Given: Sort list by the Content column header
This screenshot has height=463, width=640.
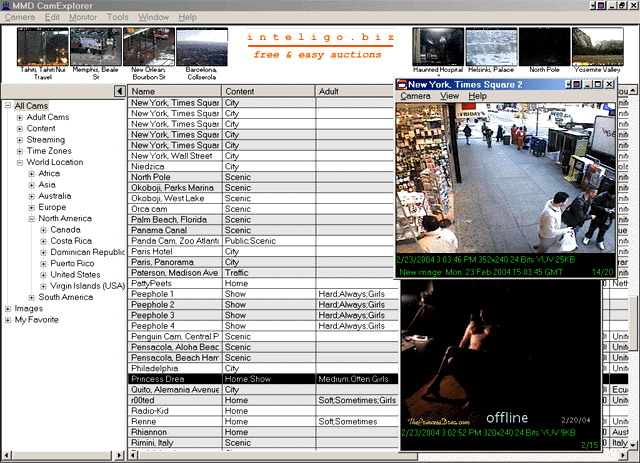Looking at the screenshot, I should coord(268,91).
